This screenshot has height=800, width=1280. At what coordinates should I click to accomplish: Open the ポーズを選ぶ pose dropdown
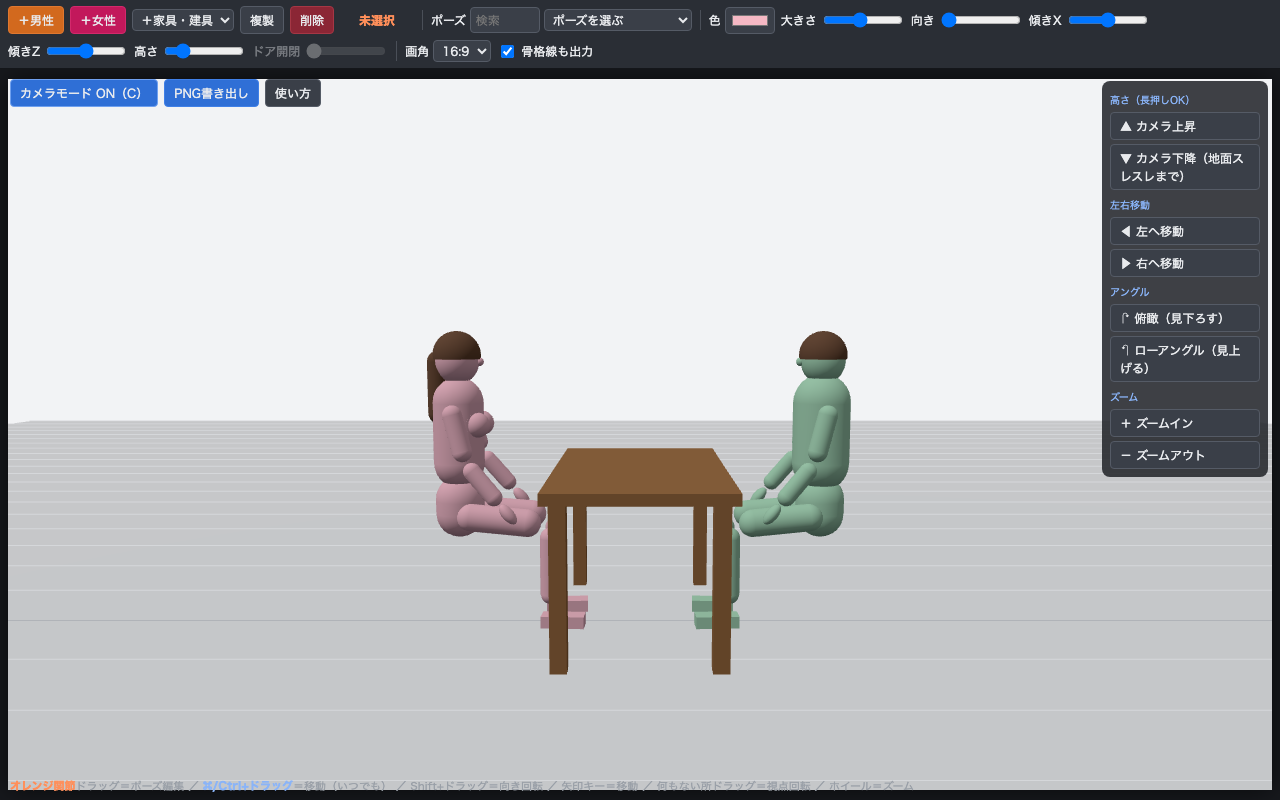[x=618, y=20]
